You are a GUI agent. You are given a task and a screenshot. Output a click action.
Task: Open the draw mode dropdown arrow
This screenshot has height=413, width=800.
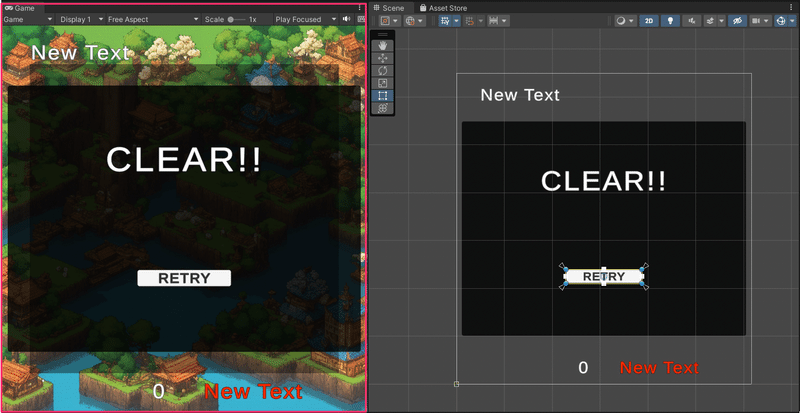point(631,21)
